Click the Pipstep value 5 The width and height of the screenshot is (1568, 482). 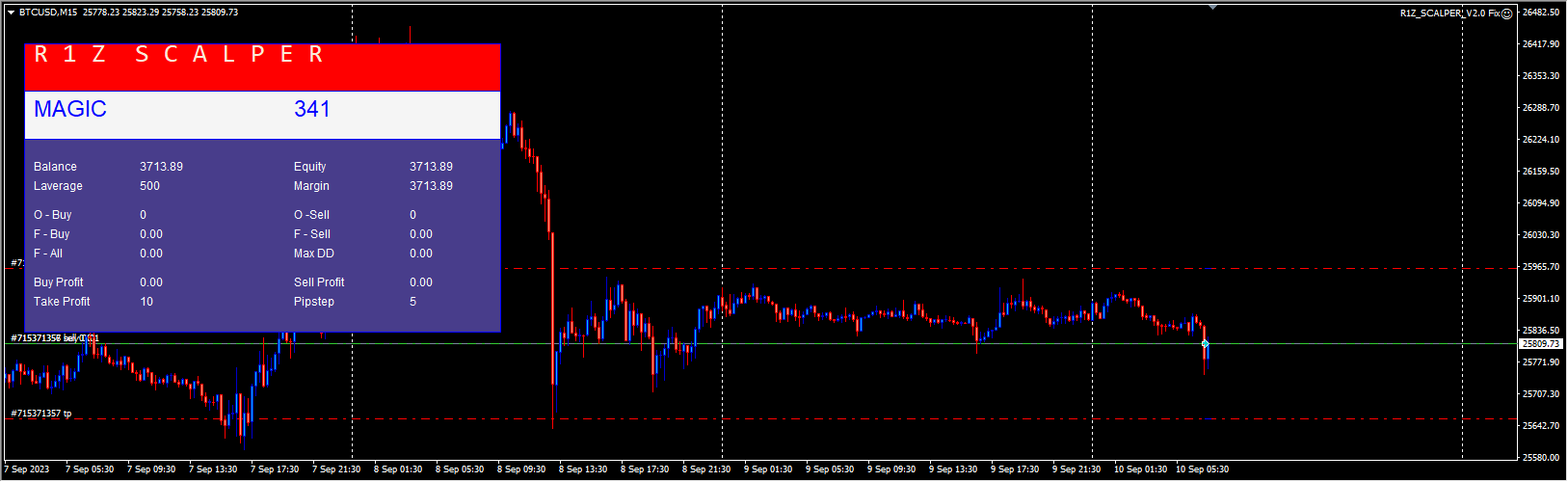coord(412,302)
